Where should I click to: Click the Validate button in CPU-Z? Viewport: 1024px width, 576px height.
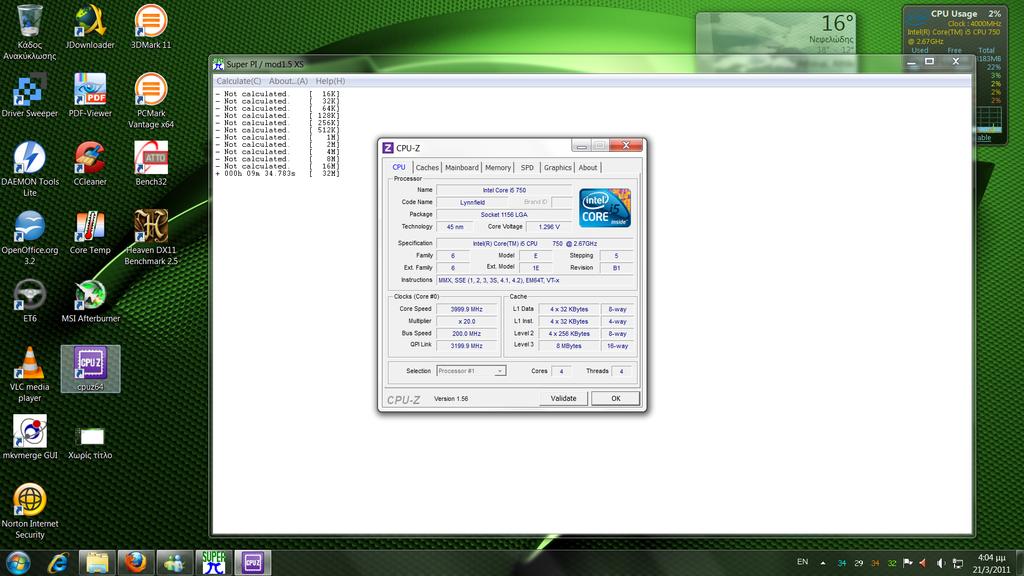(563, 398)
